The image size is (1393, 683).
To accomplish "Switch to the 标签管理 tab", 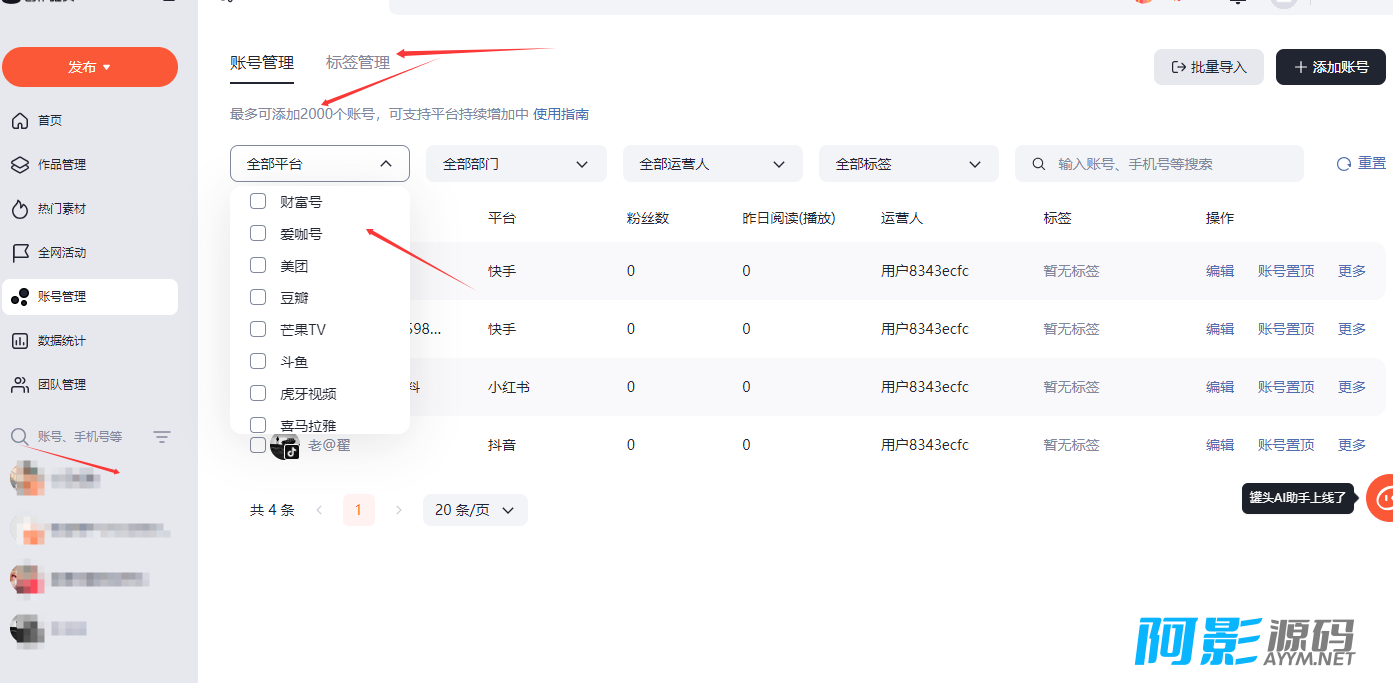I will [x=358, y=62].
